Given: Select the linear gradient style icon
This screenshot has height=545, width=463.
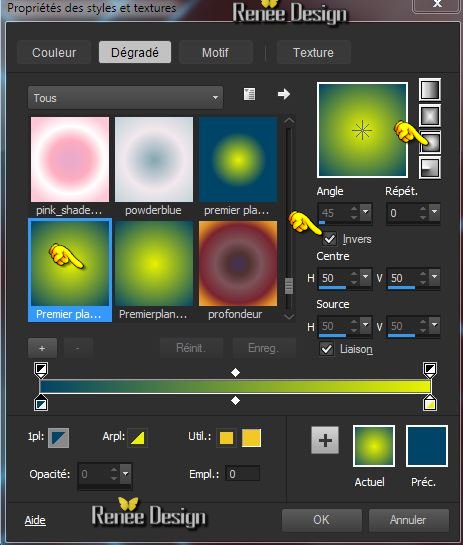Looking at the screenshot, I should 430,90.
